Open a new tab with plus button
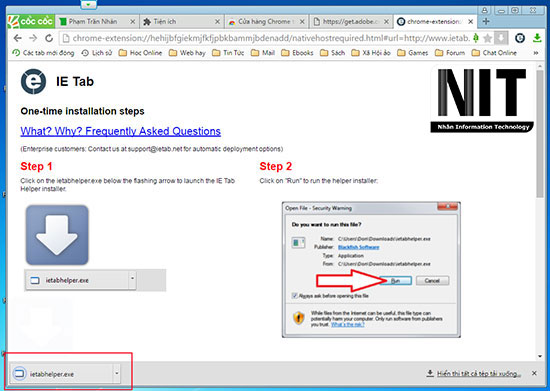The width and height of the screenshot is (550, 391). coord(486,21)
